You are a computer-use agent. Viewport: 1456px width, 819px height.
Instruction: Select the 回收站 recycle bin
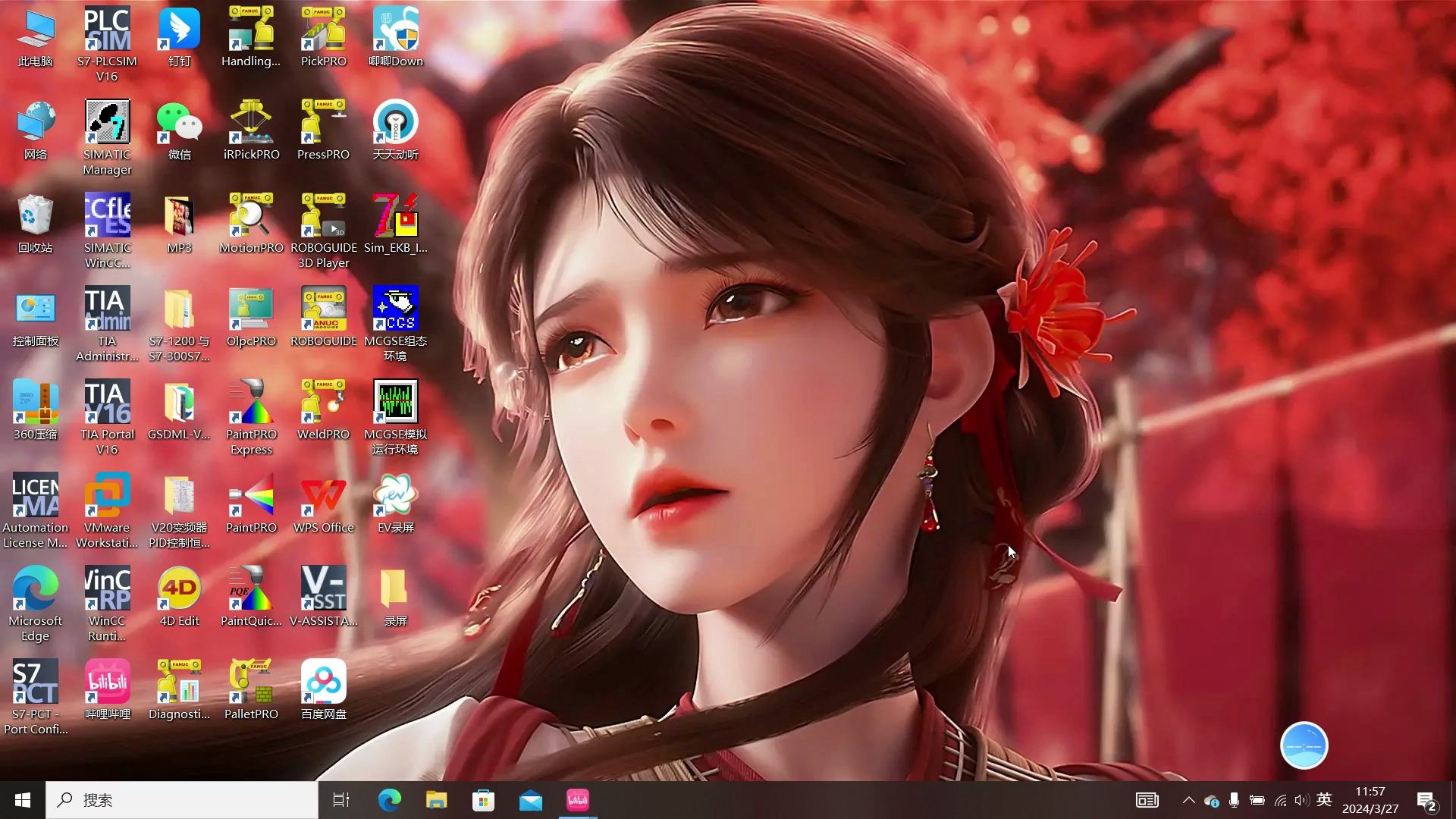click(x=35, y=217)
